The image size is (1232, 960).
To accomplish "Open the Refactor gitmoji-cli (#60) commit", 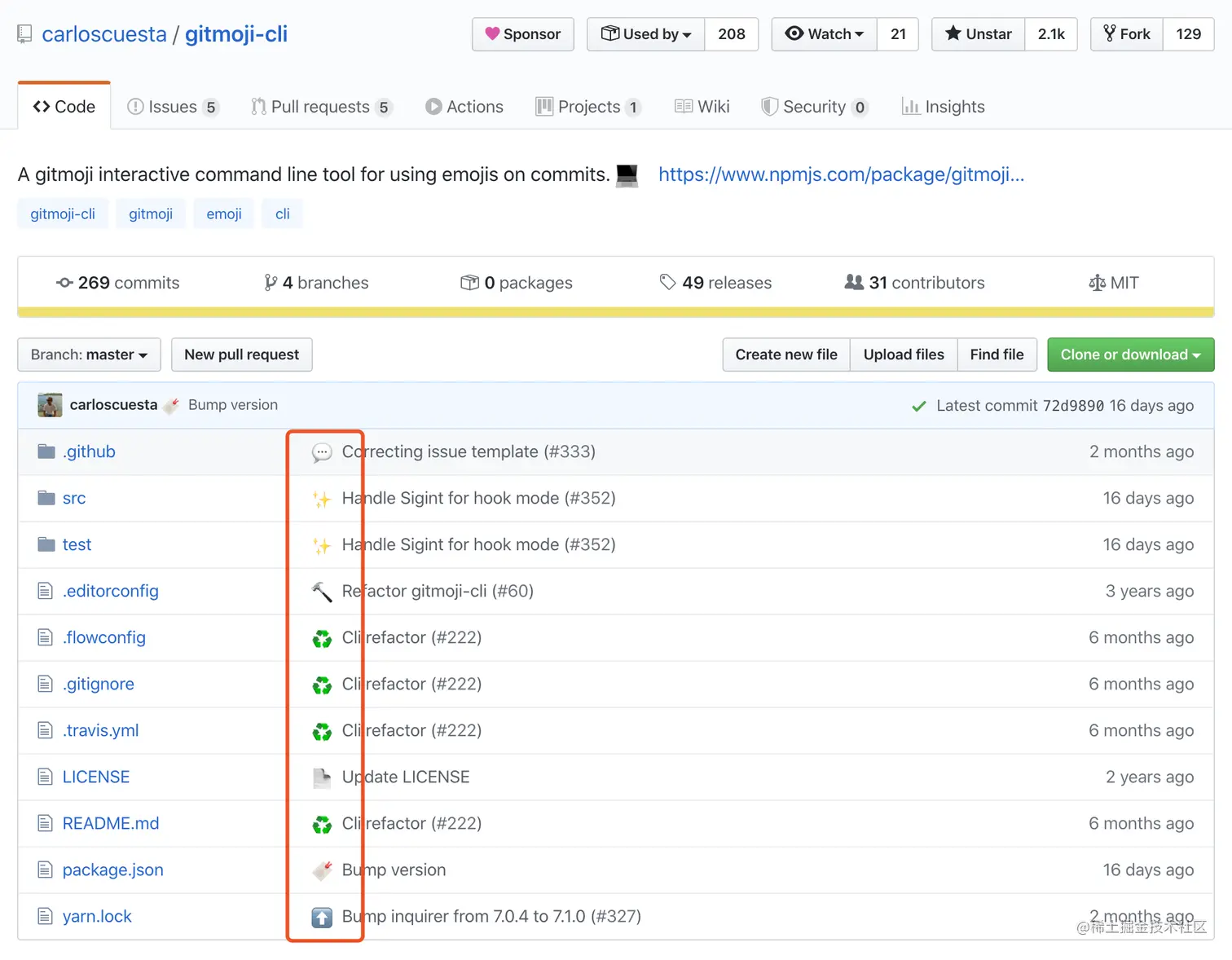I will tap(438, 591).
